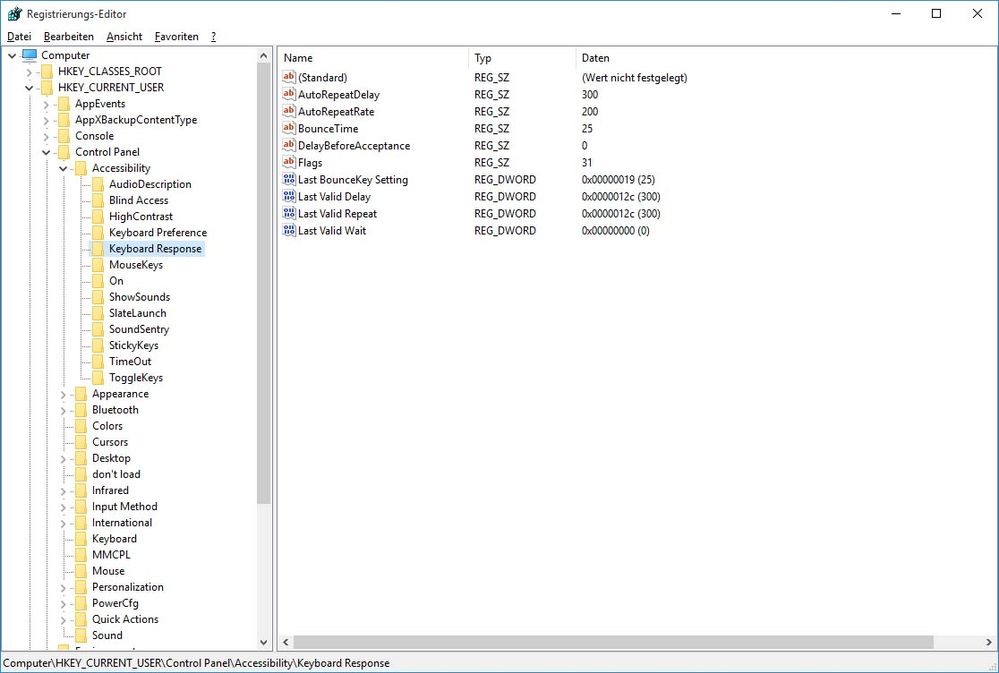Viewport: 999px width, 673px height.
Task: Click the horizontal scrollbar in values pane
Action: click(x=608, y=642)
